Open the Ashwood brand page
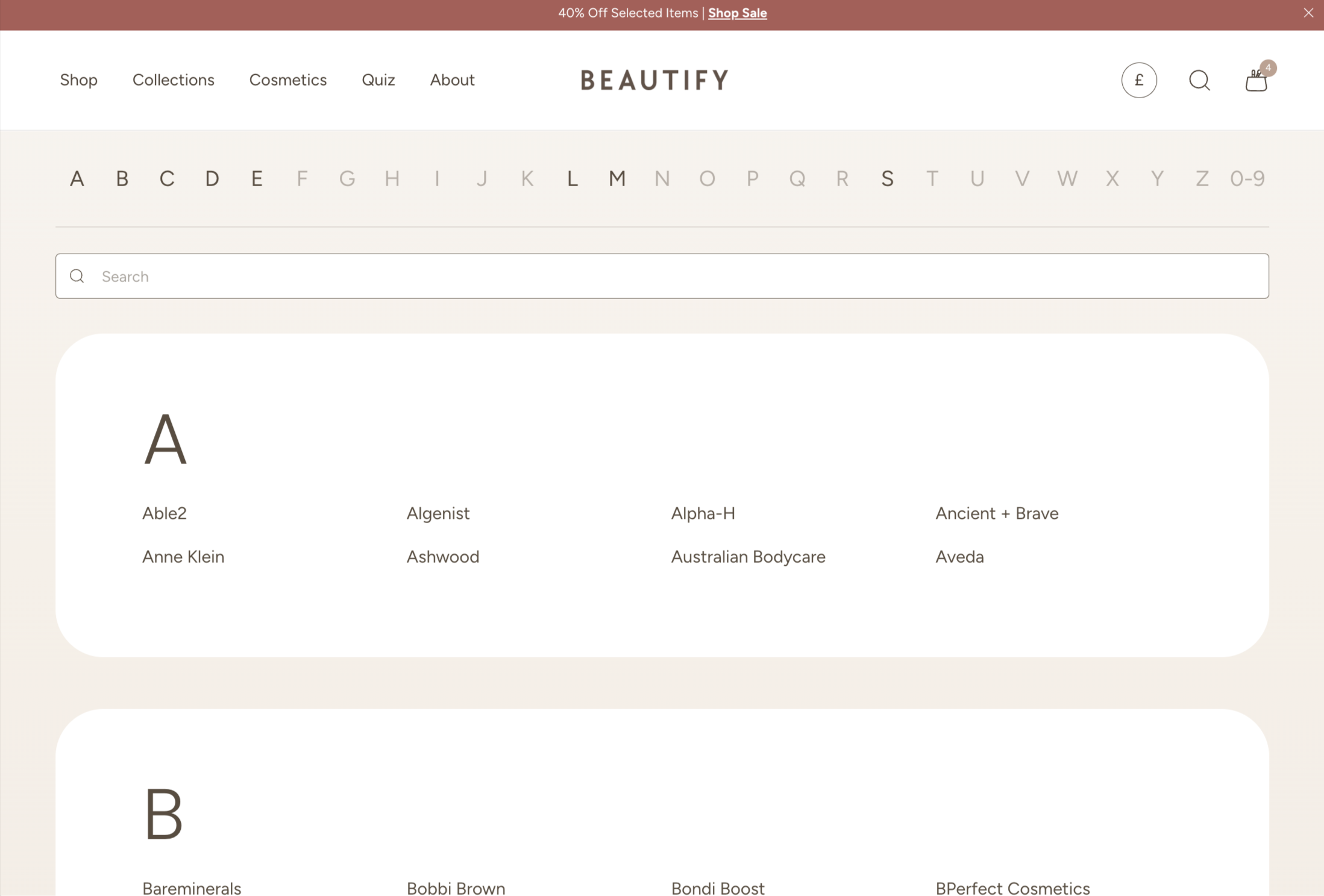The height and width of the screenshot is (896, 1324). pos(443,557)
